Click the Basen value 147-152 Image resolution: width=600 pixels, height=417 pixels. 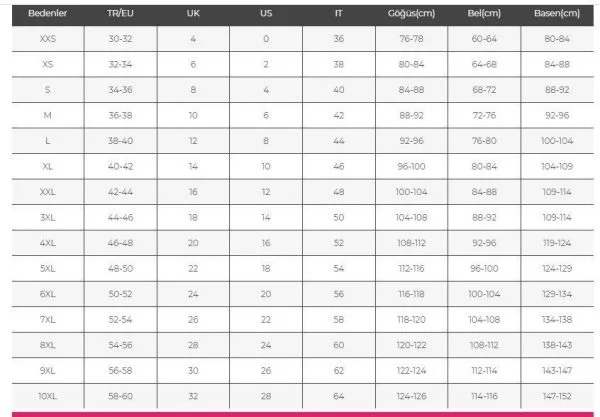click(558, 398)
